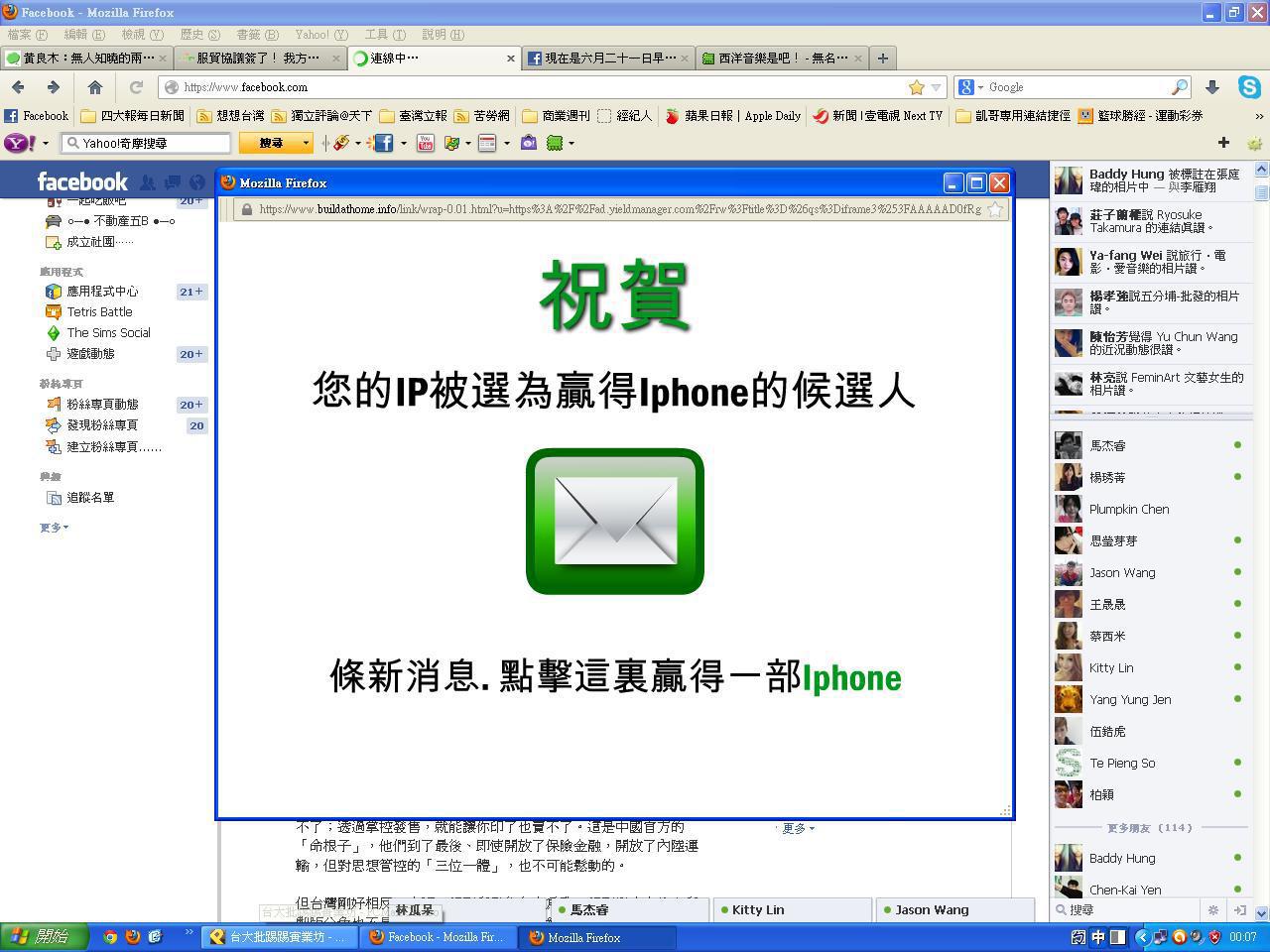Click the Forward arrow in Firefox toolbar
This screenshot has width=1270, height=952.
tap(54, 87)
